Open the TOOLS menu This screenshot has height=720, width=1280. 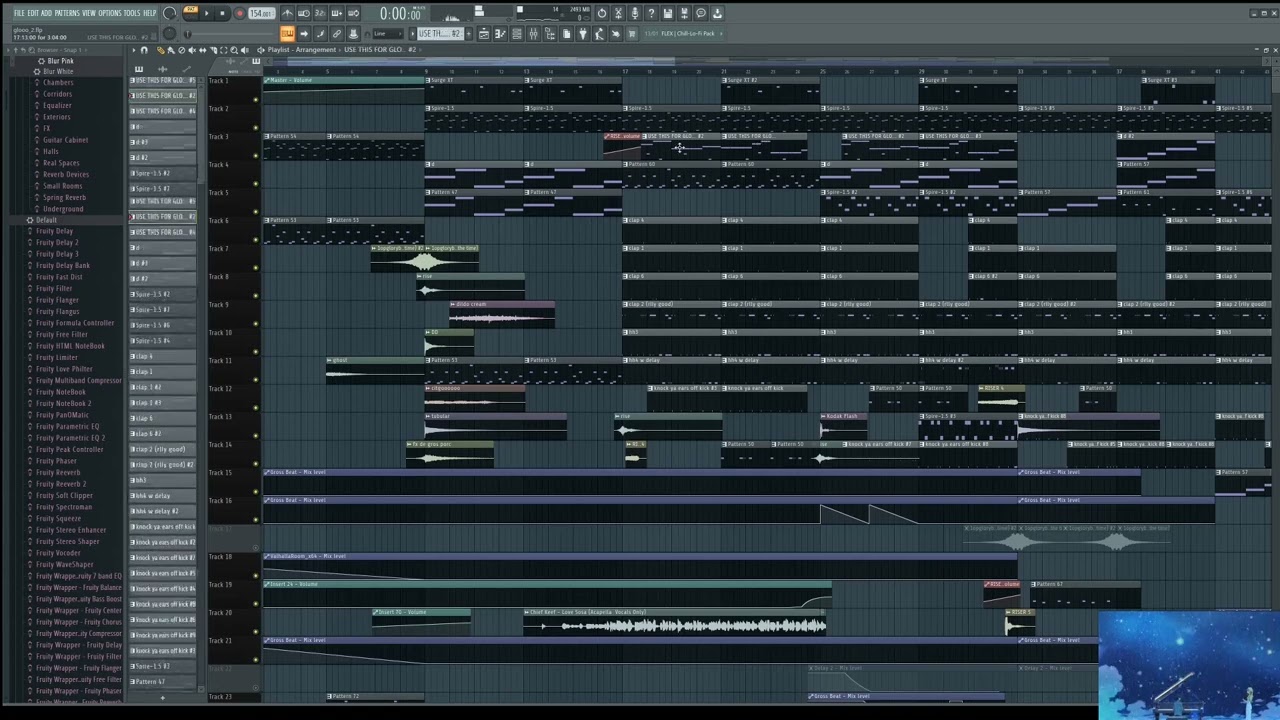point(132,13)
